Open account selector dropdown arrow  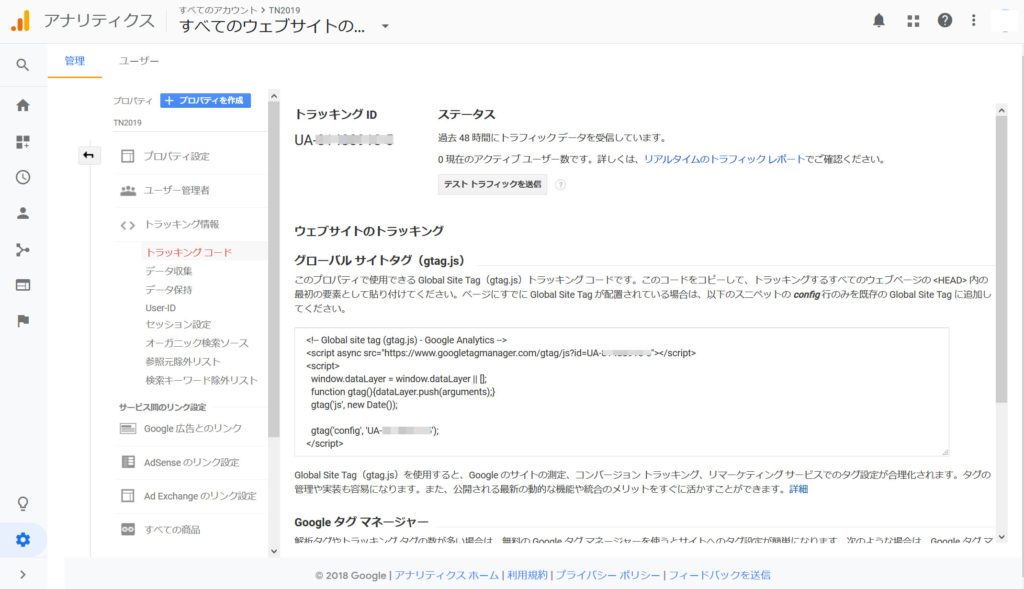(x=385, y=26)
